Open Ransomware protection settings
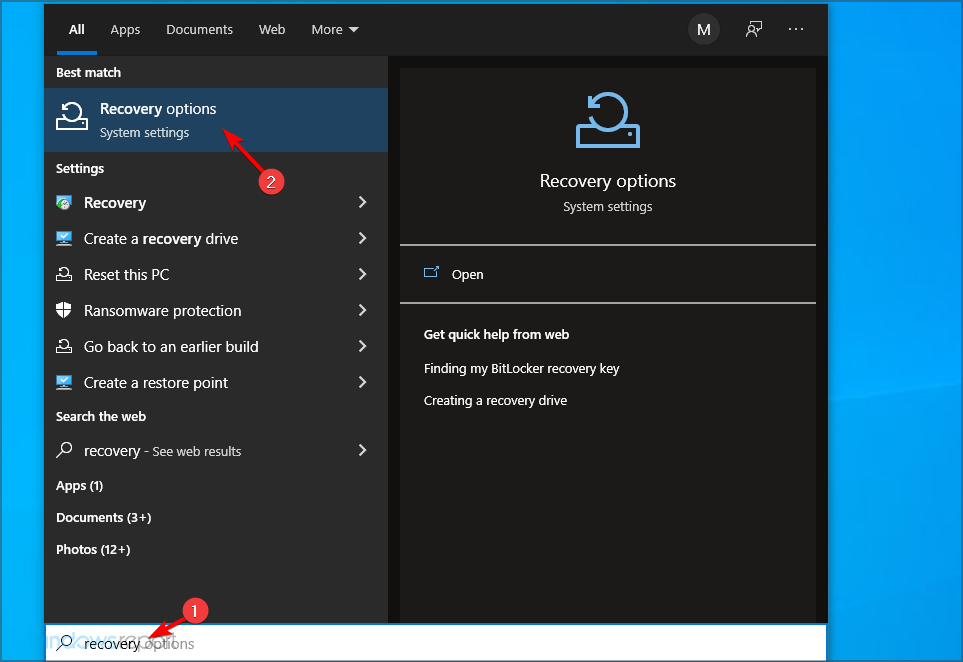Screen dimensions: 963x662 160,310
